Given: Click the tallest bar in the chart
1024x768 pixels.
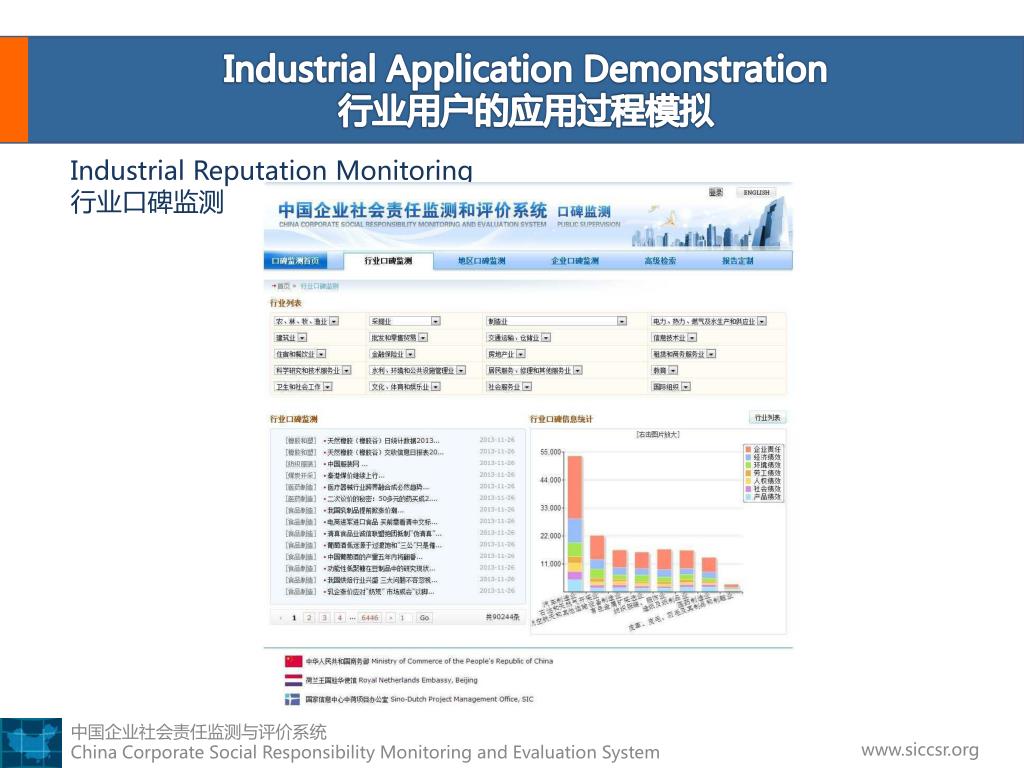Looking at the screenshot, I should click(575, 524).
